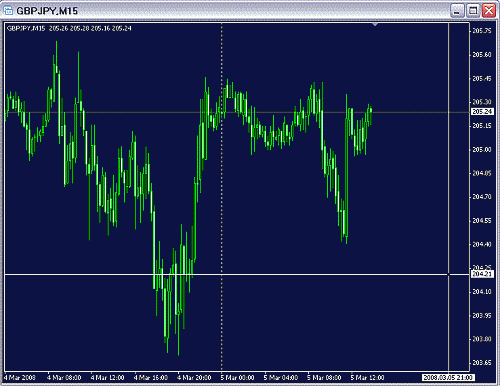The image size is (500, 386).
Task: Click the '4 Mar 16:00' time axis label
Action: click(x=151, y=378)
